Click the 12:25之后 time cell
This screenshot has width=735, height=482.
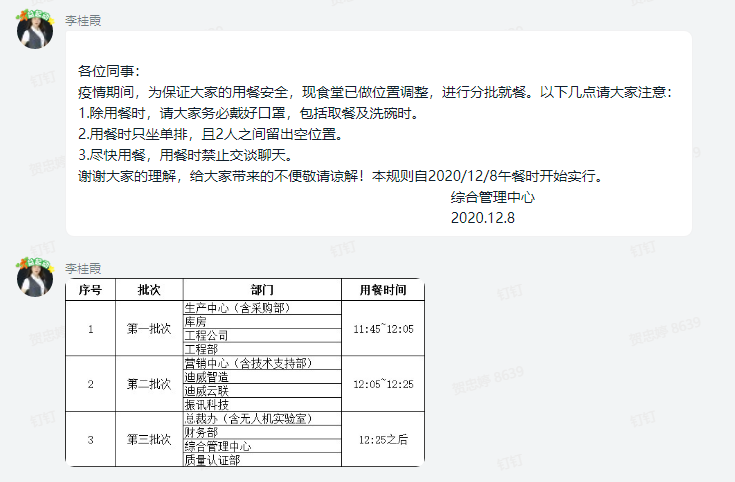pos(383,439)
